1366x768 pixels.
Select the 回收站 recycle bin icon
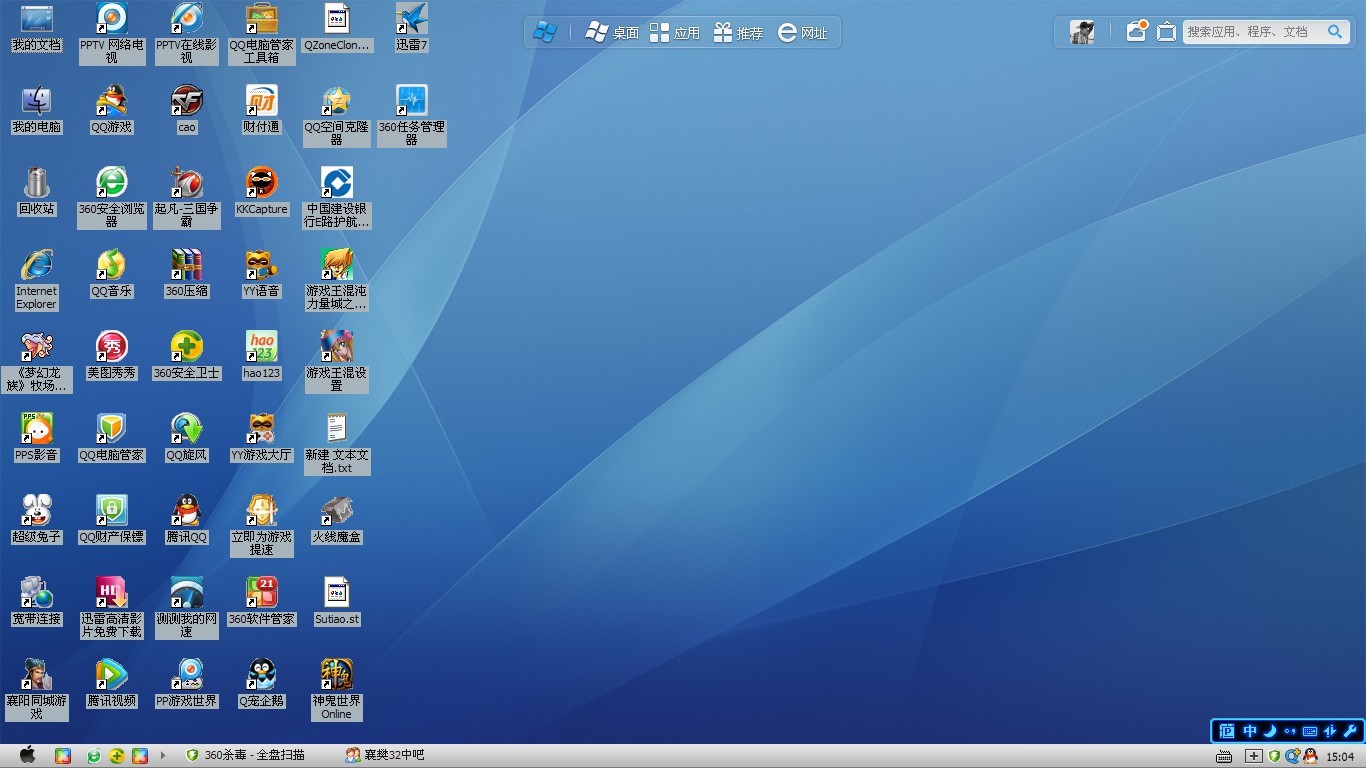pyautogui.click(x=36, y=192)
